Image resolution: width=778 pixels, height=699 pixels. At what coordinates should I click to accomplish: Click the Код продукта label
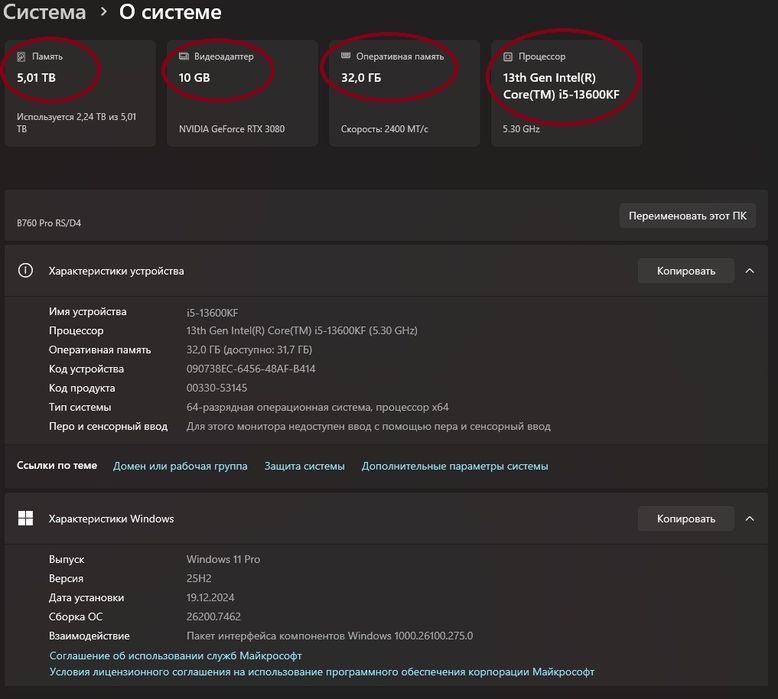click(x=82, y=388)
